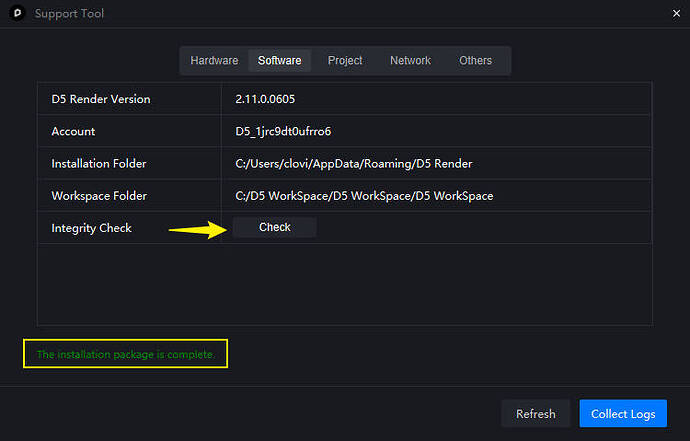
Task: Click the Installation Folder label
Action: [99, 164]
